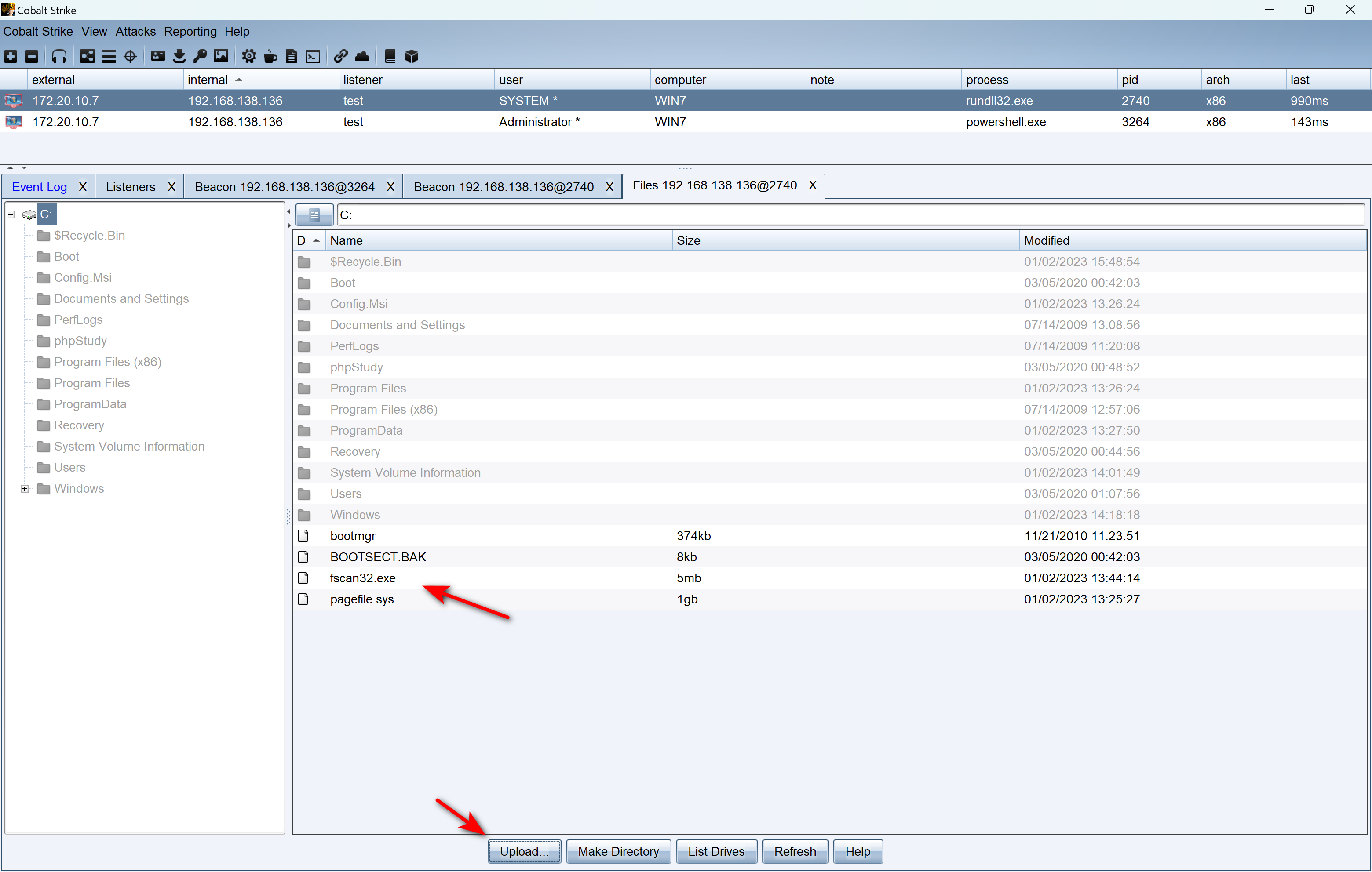Expand the Windows folder tree node
Image resolution: width=1372 pixels, height=872 pixels.
tap(25, 489)
